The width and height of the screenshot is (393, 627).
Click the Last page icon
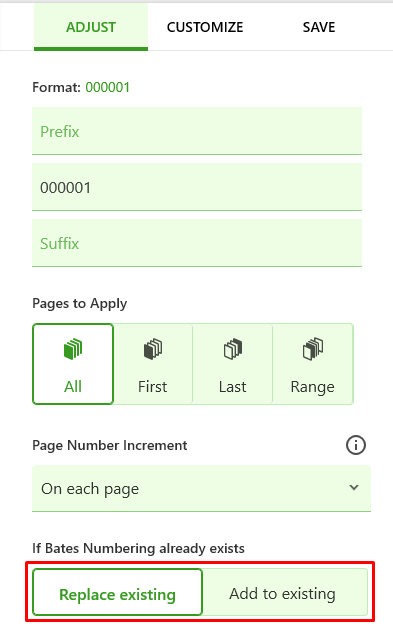[x=233, y=349]
